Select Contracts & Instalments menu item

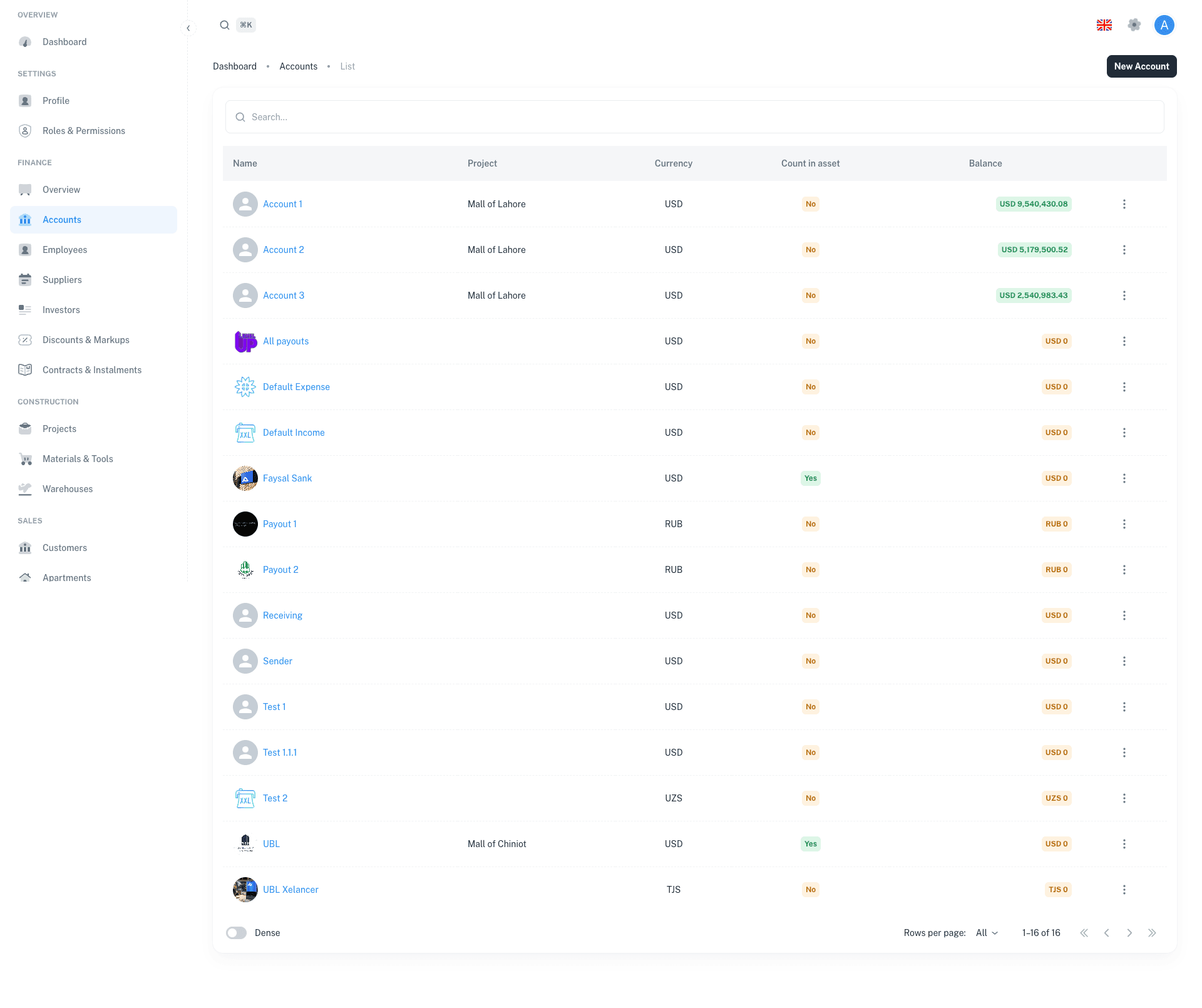92,370
